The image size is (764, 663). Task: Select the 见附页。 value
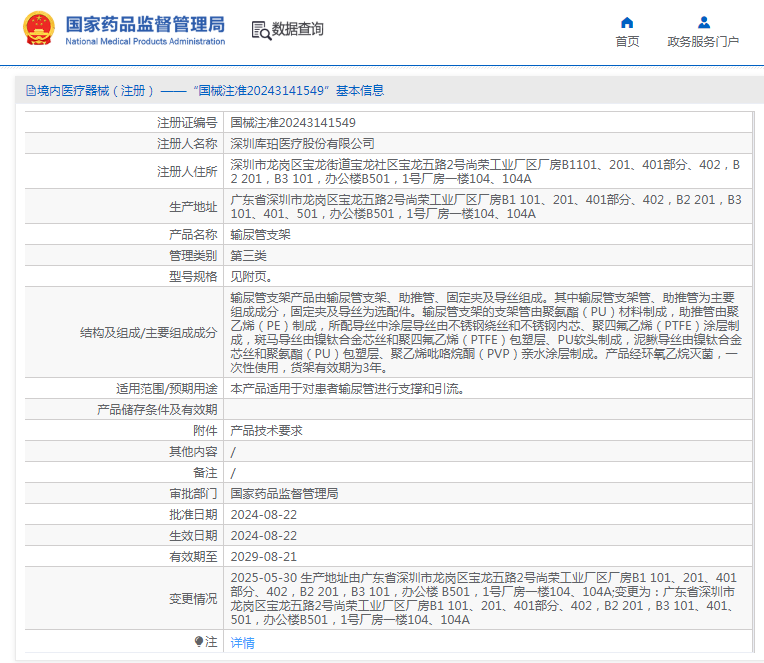251,276
